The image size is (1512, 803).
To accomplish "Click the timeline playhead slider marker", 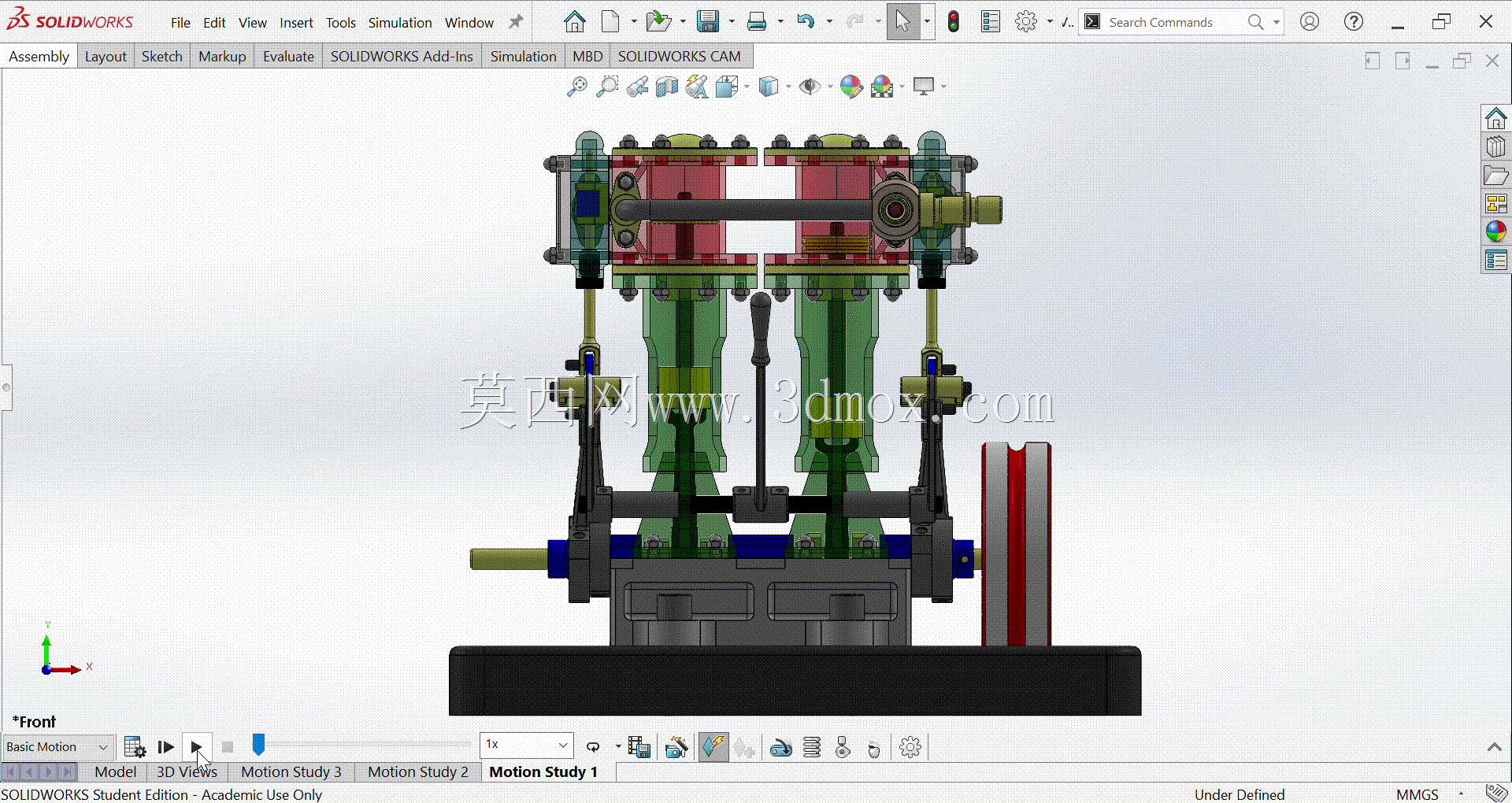I will coord(258,745).
